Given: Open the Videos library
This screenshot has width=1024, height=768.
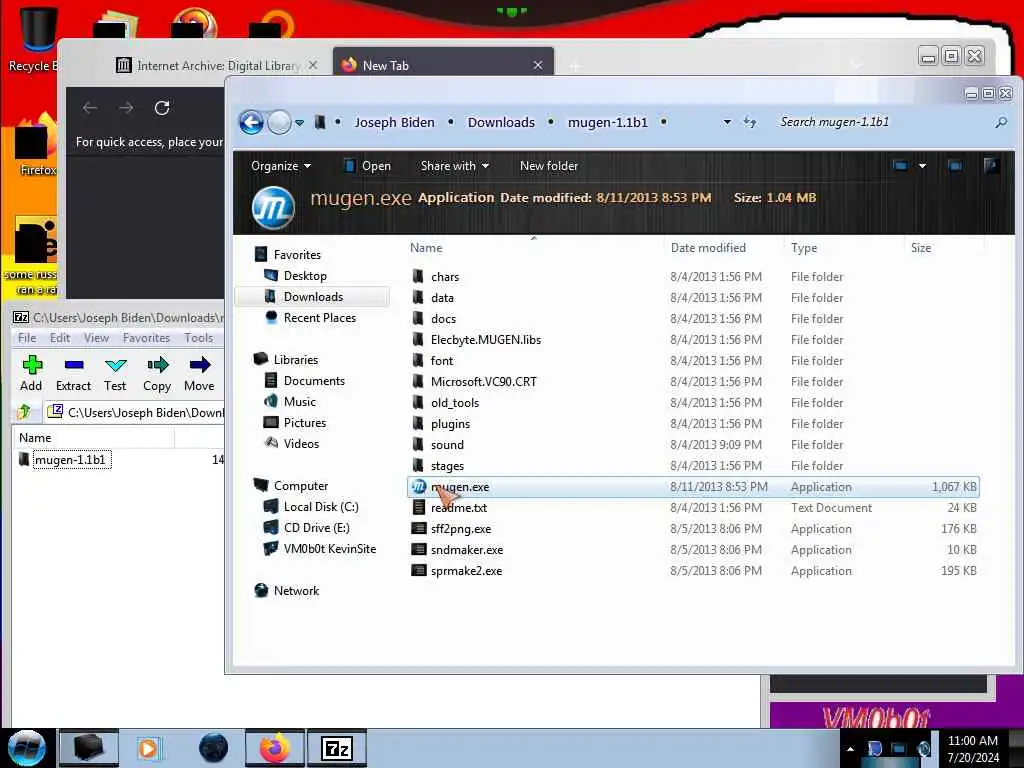Looking at the screenshot, I should (x=301, y=443).
